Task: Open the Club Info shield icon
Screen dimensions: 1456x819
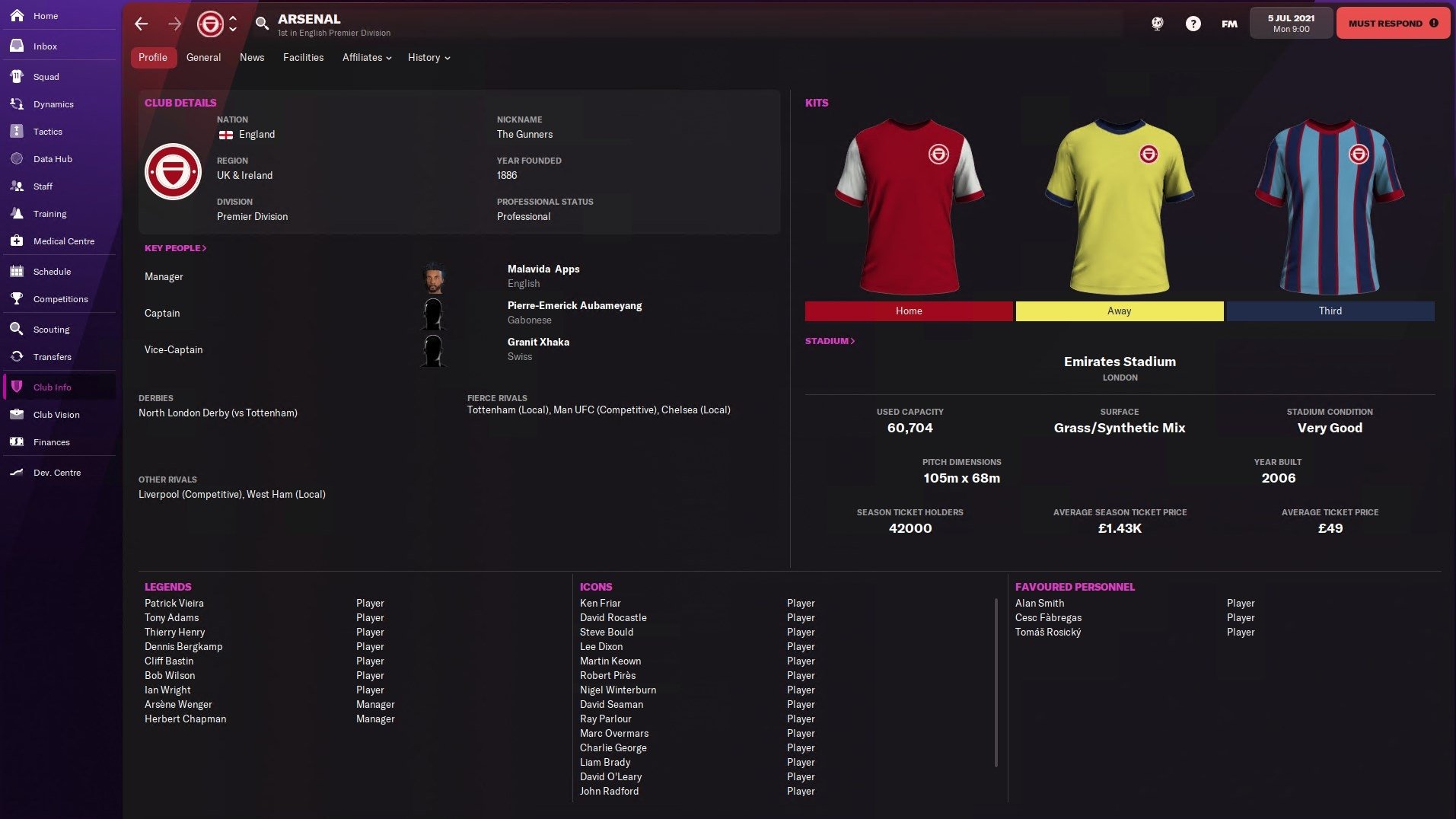Action: click(x=17, y=387)
